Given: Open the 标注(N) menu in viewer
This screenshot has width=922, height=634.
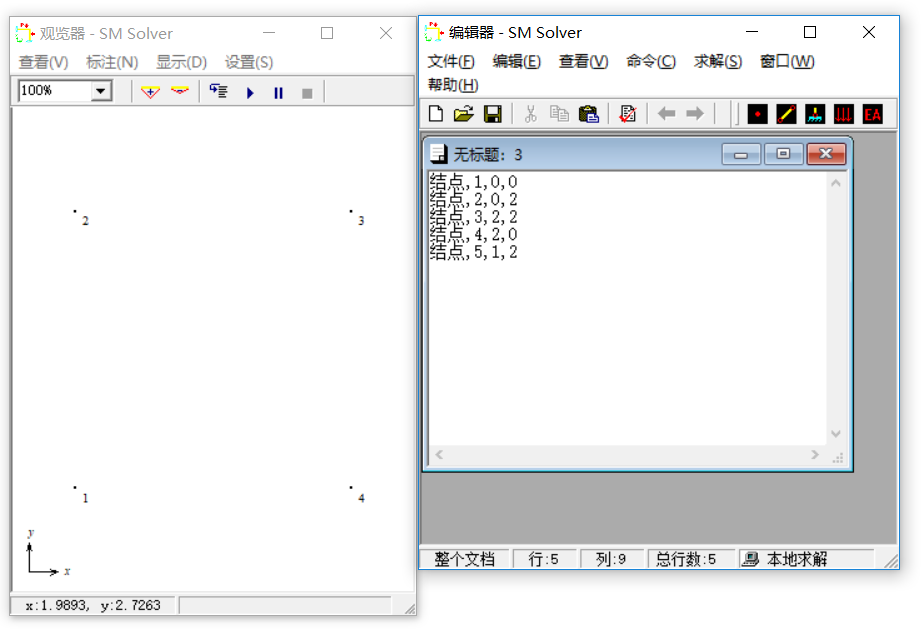Looking at the screenshot, I should (x=112, y=62).
